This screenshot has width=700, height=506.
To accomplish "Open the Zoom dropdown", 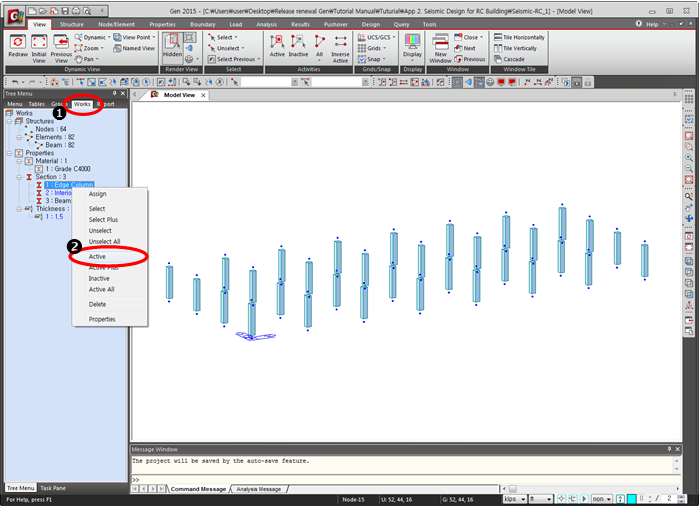I will [89, 48].
